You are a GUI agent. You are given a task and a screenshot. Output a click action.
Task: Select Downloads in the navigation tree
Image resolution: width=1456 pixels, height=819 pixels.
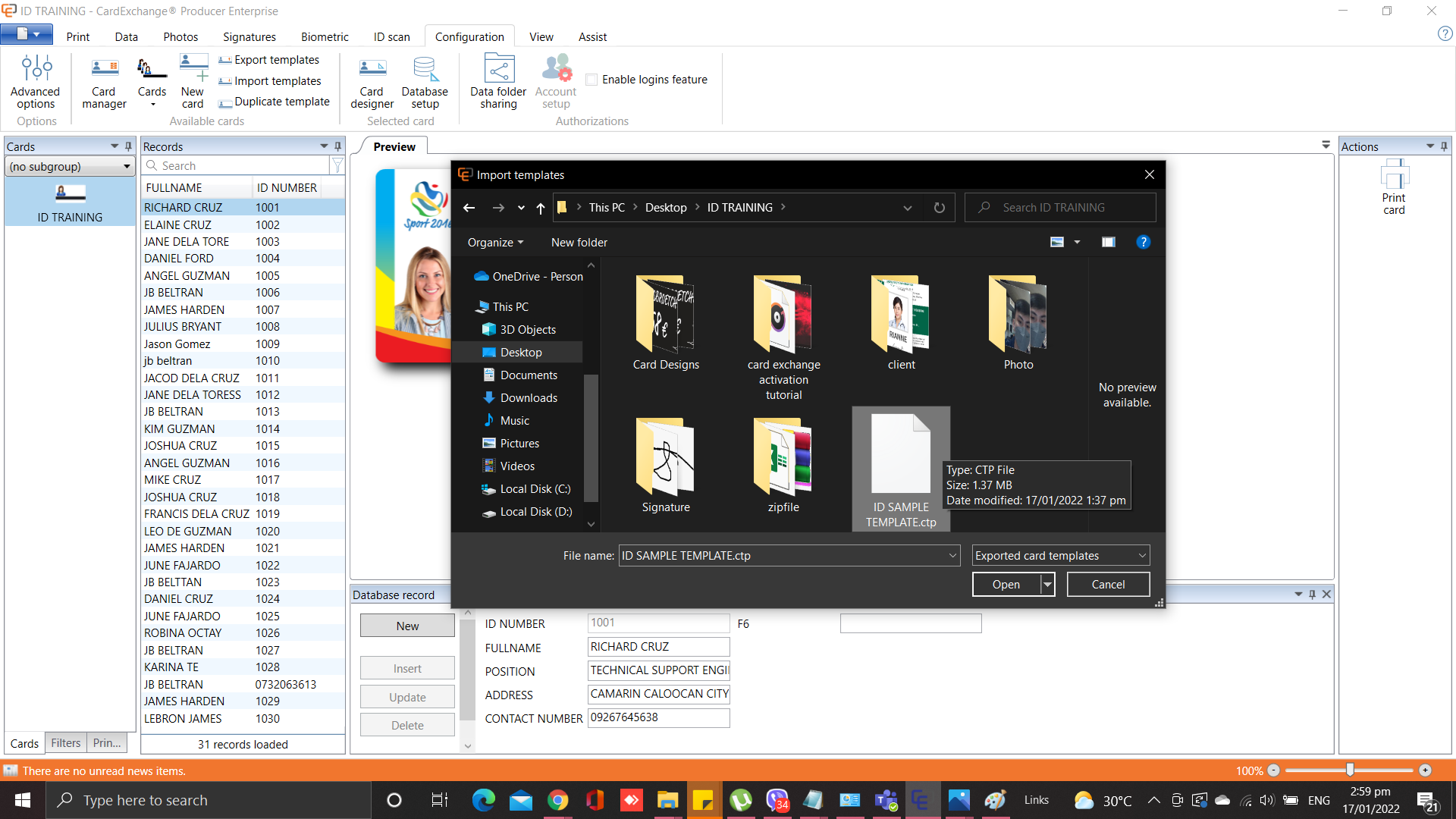tap(529, 398)
